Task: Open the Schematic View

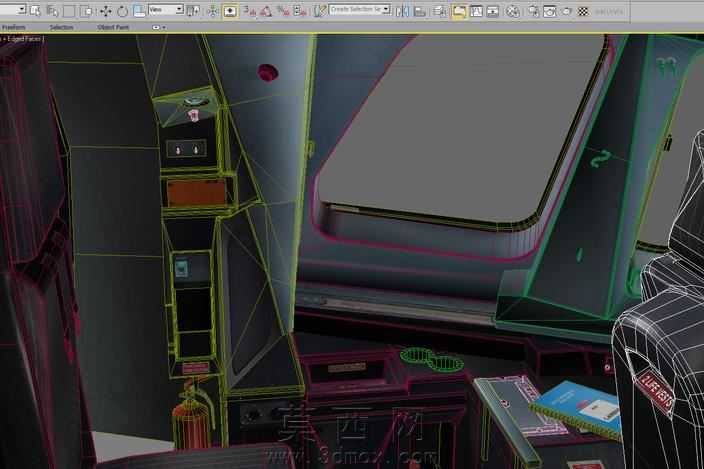Action: tap(493, 11)
